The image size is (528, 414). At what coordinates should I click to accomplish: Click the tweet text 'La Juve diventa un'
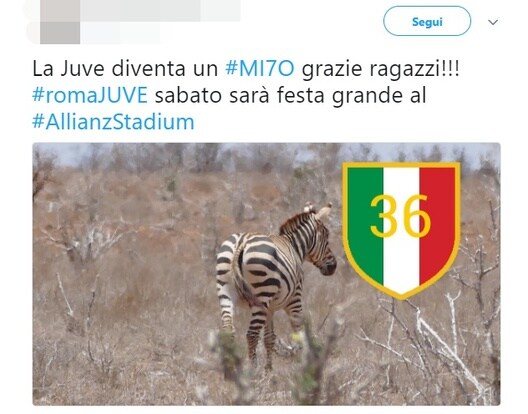(x=125, y=68)
